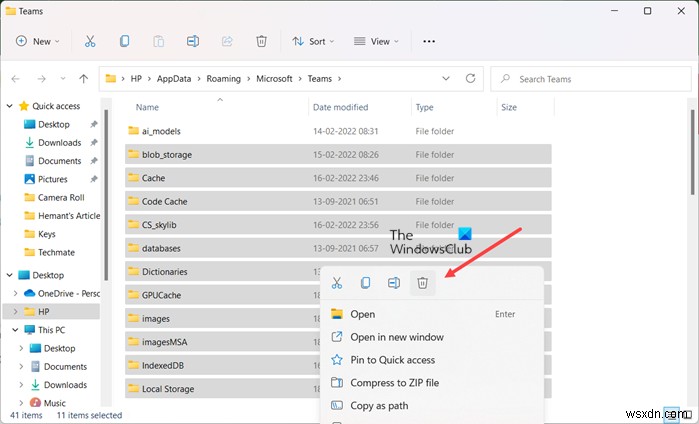The width and height of the screenshot is (699, 424).
Task: Collapse the sidebar Desktop root node
Action: 9,275
